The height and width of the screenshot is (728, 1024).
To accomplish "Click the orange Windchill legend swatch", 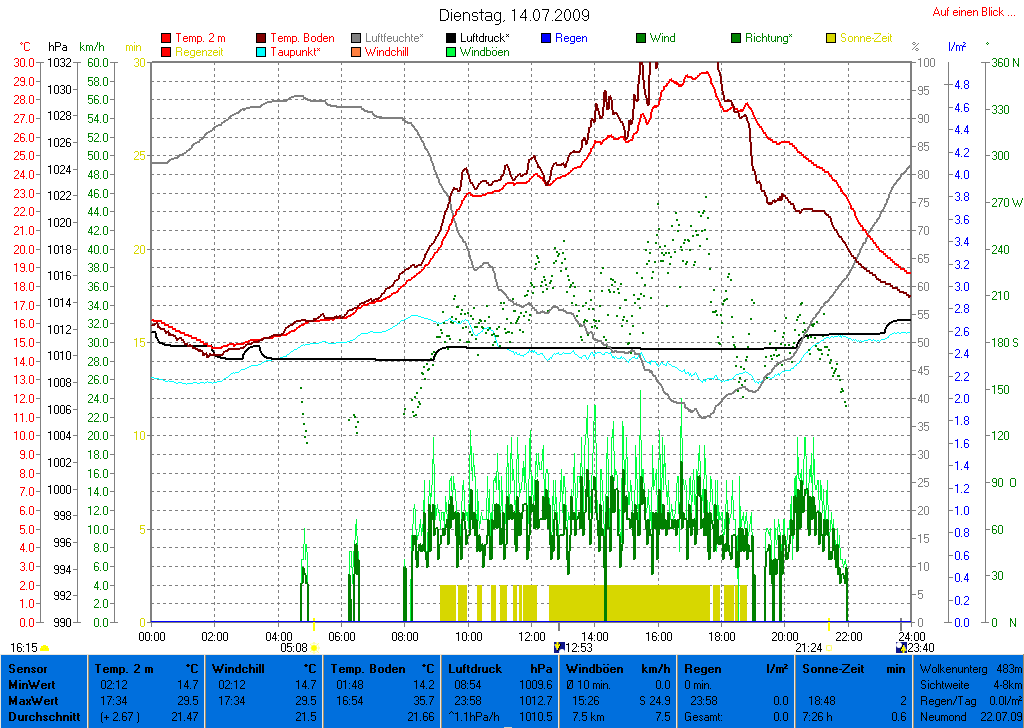I will (356, 52).
